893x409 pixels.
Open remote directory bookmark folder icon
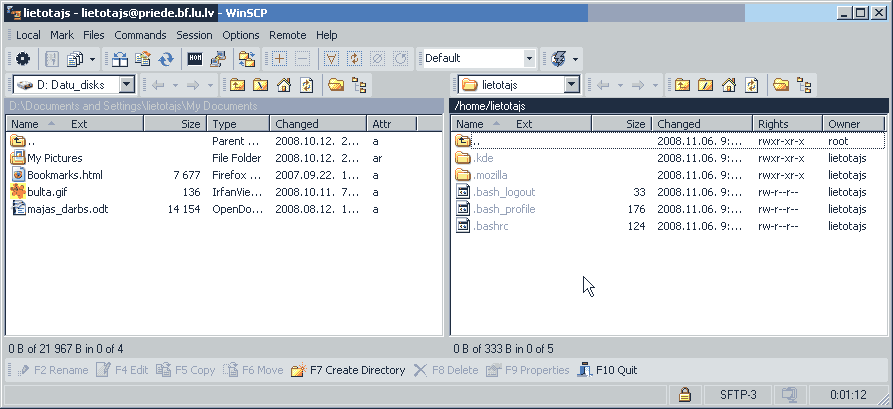[x=781, y=85]
